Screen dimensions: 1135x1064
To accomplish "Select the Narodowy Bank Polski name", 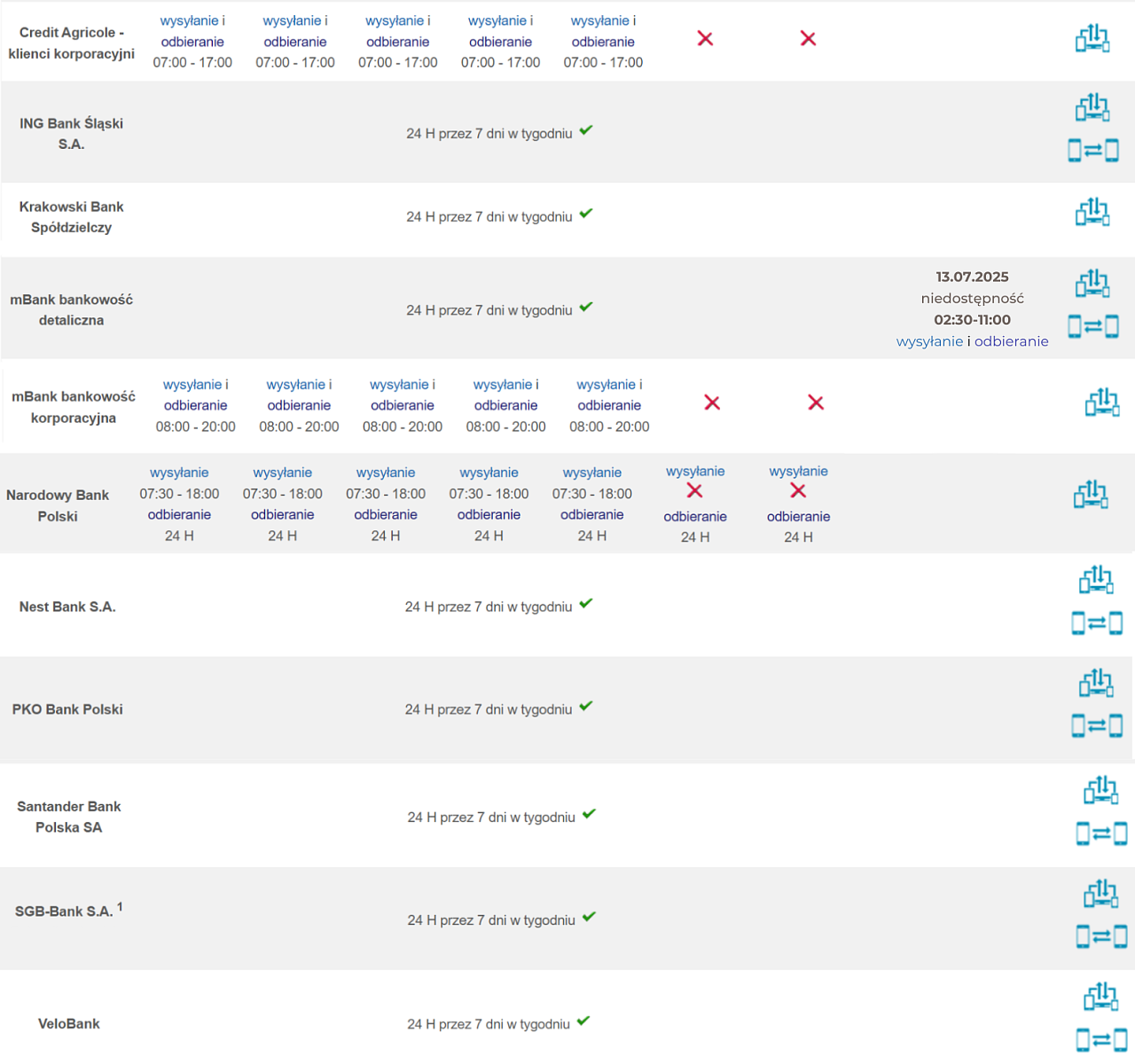I will pyautogui.click(x=58, y=505).
